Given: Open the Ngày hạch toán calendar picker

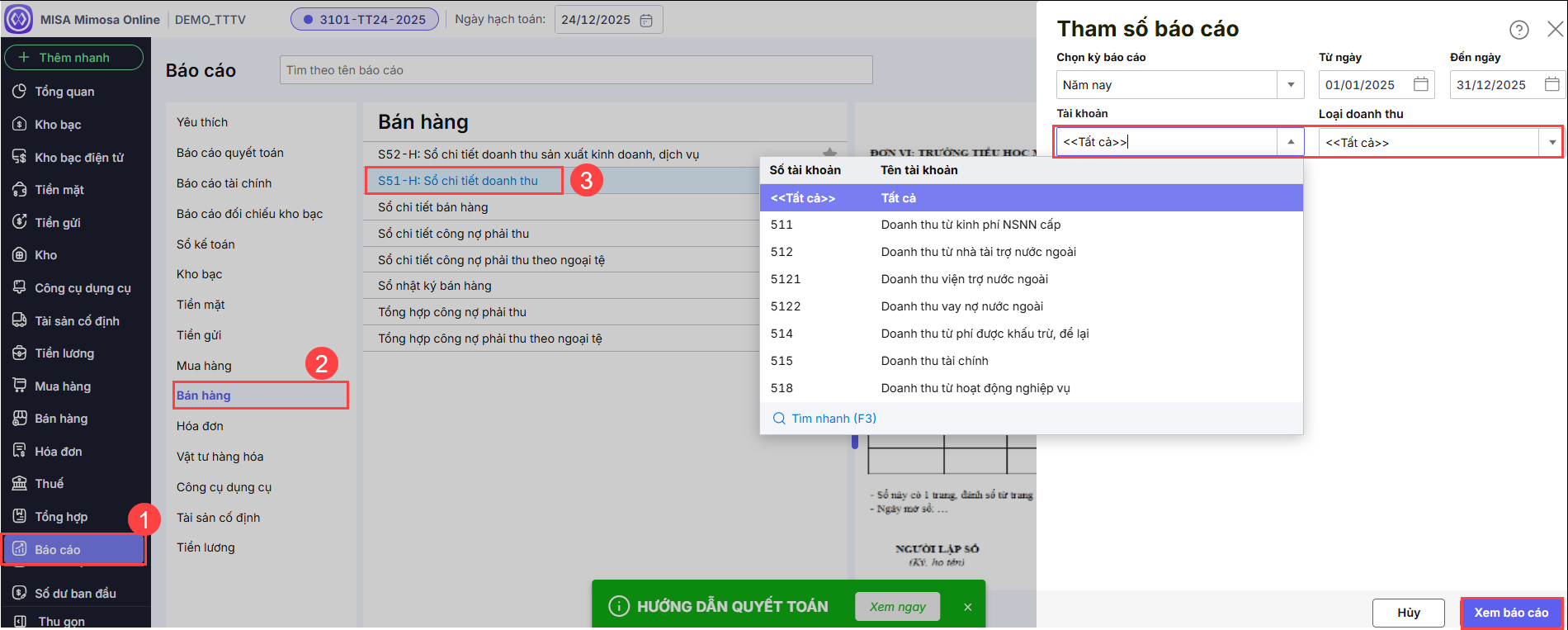Looking at the screenshot, I should click(646, 20).
